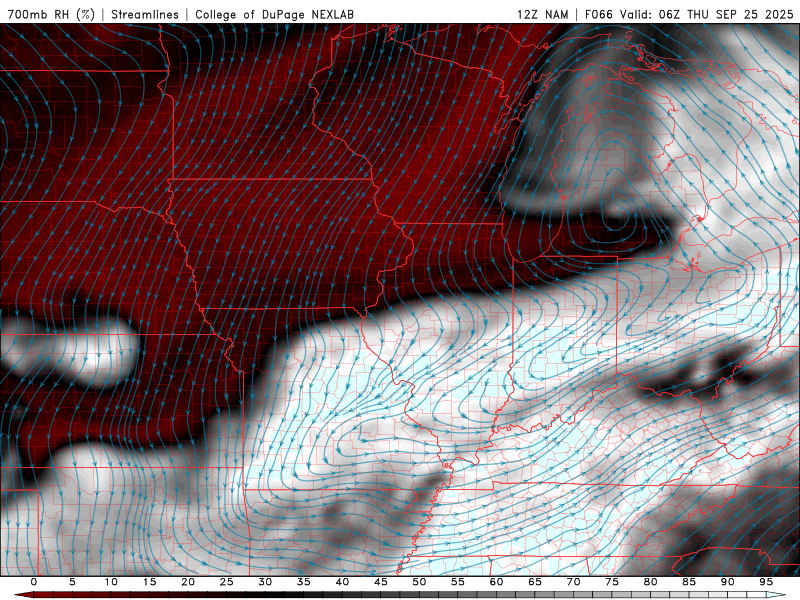The width and height of the screenshot is (800, 600).
Task: Select the 90 value on the RH scale
Action: 727,582
